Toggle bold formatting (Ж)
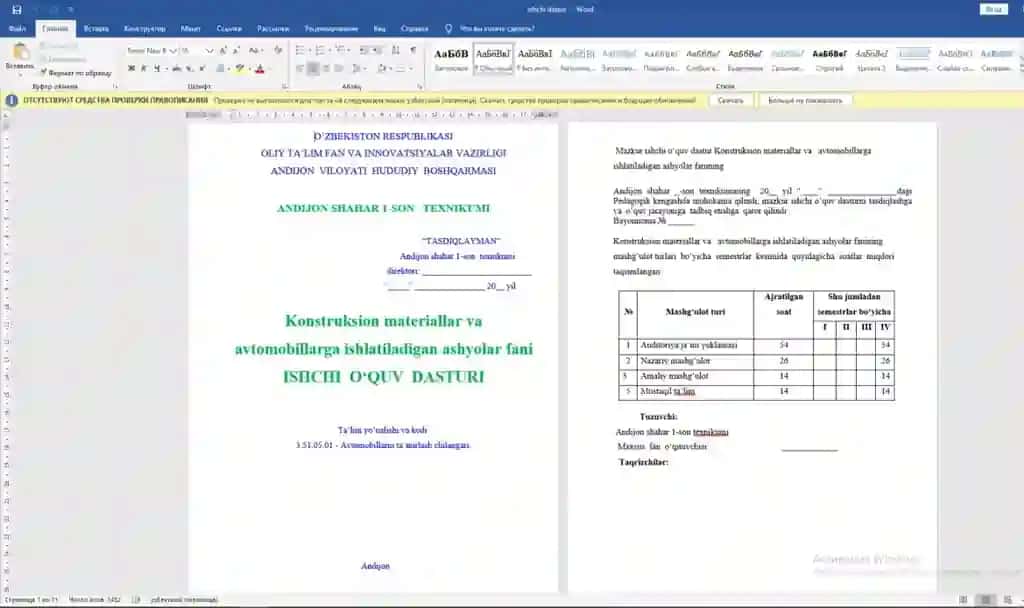Image resolution: width=1024 pixels, height=608 pixels. [x=131, y=68]
